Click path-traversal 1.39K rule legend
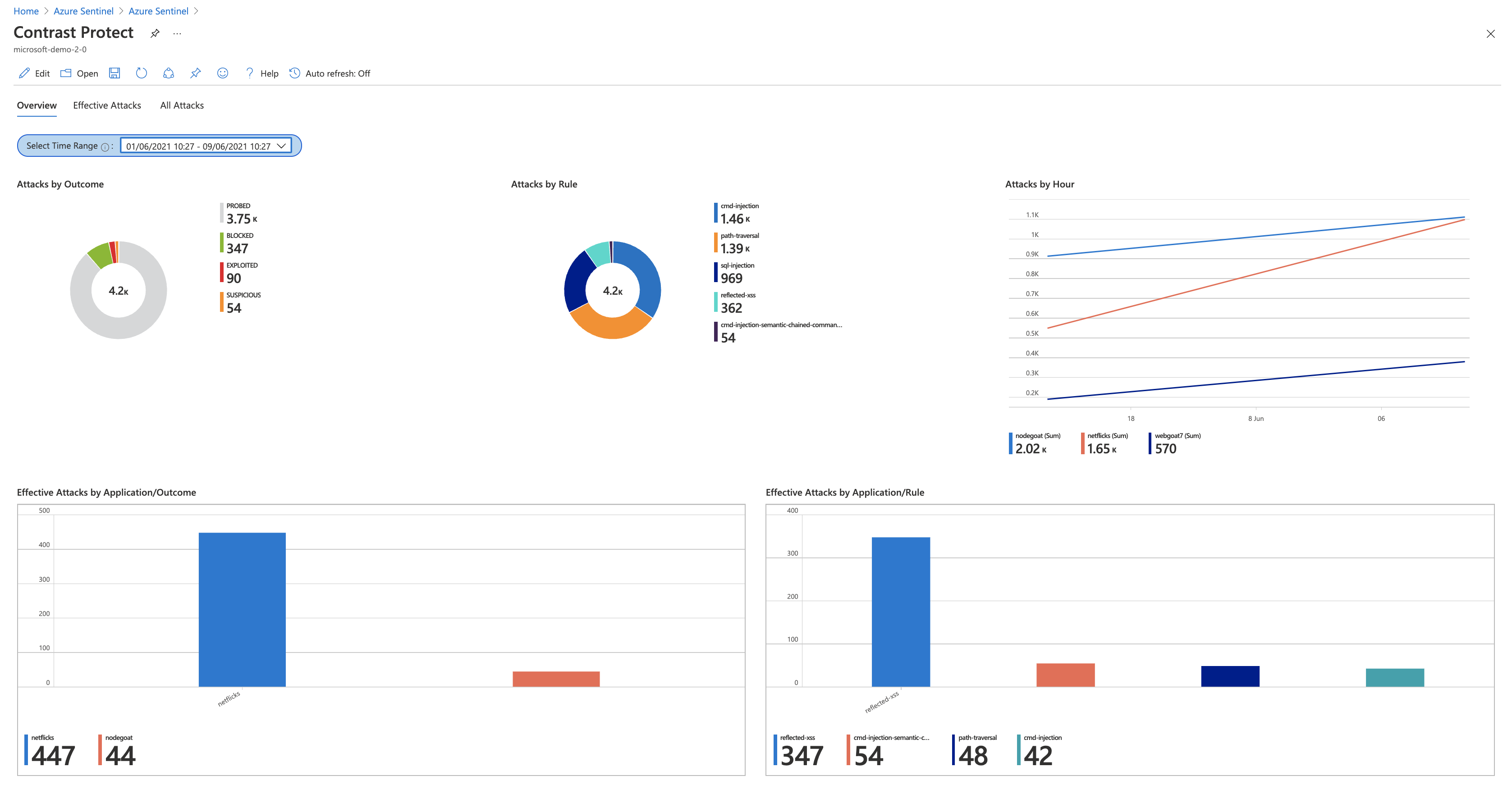1512x794 pixels. point(737,243)
